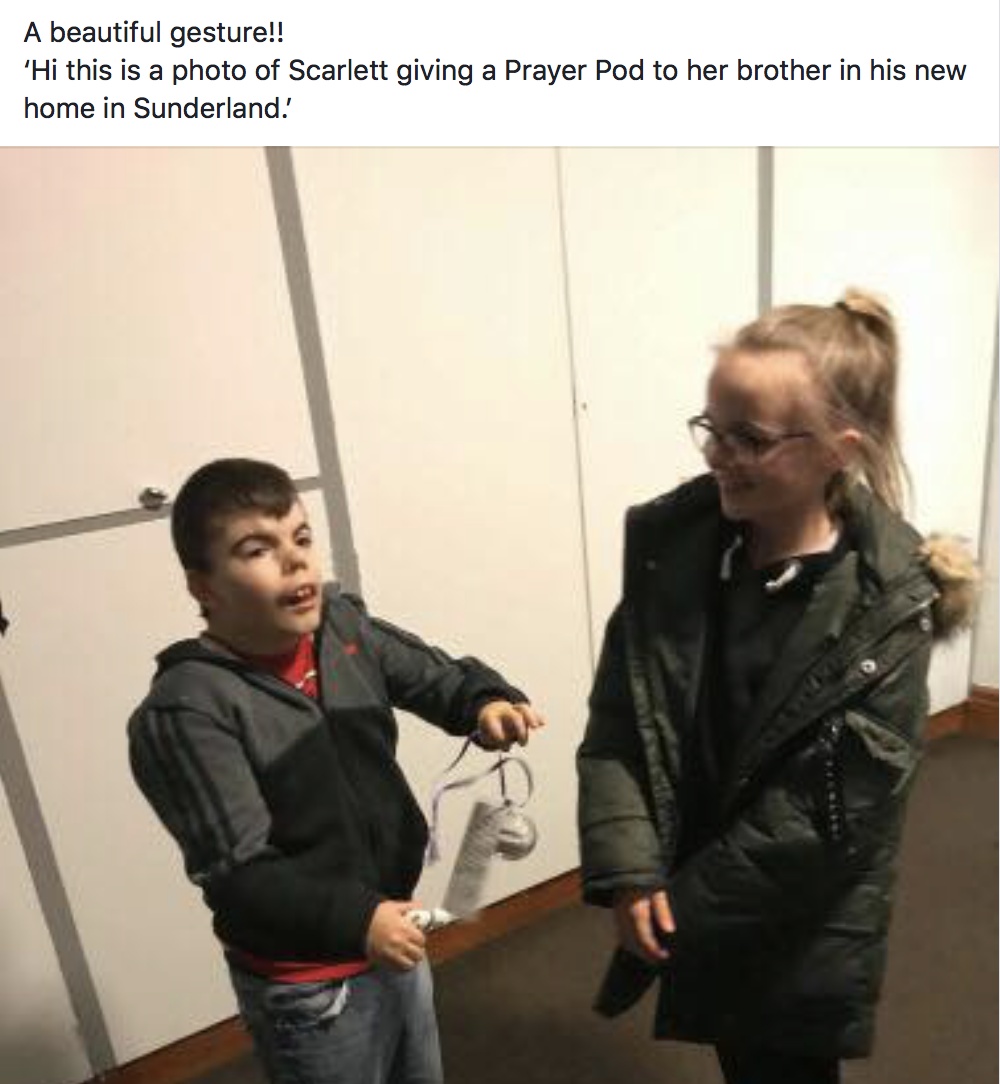
Task: Click the 'A beautiful gesture!!' post text
Action: pos(154,32)
